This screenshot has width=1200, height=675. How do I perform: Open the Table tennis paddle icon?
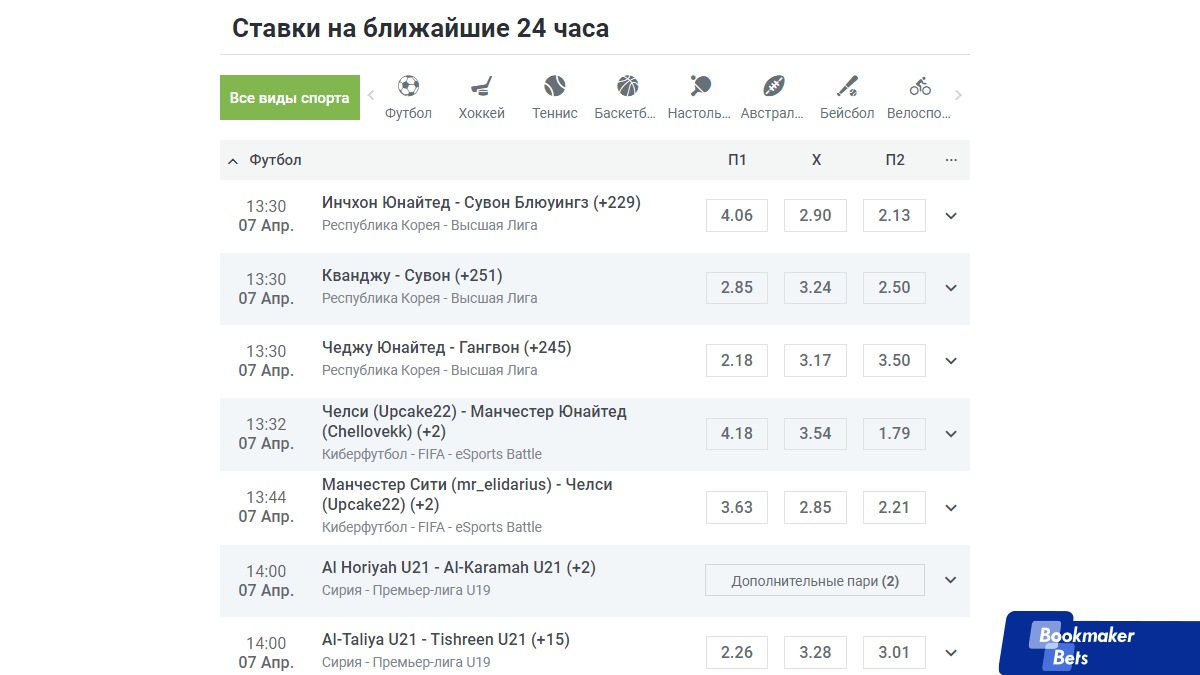[x=700, y=86]
